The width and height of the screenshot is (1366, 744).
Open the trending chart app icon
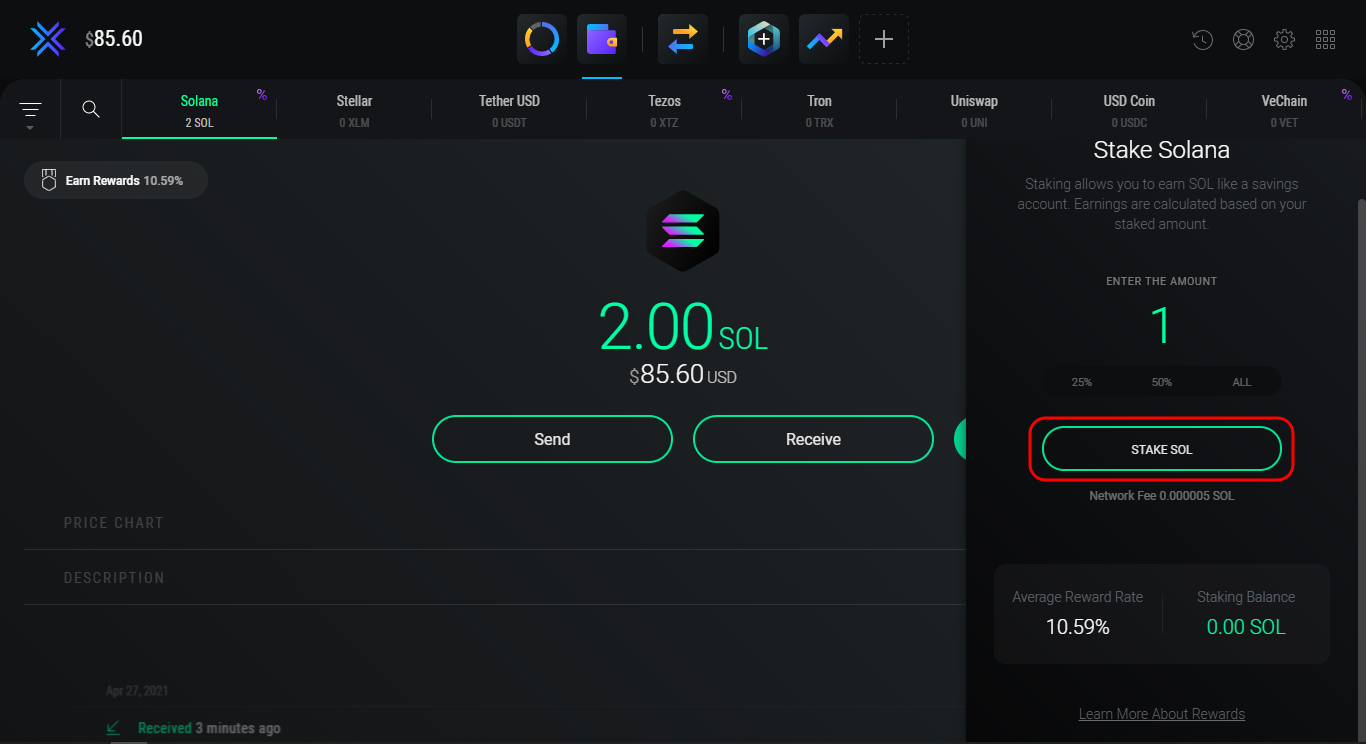point(824,40)
